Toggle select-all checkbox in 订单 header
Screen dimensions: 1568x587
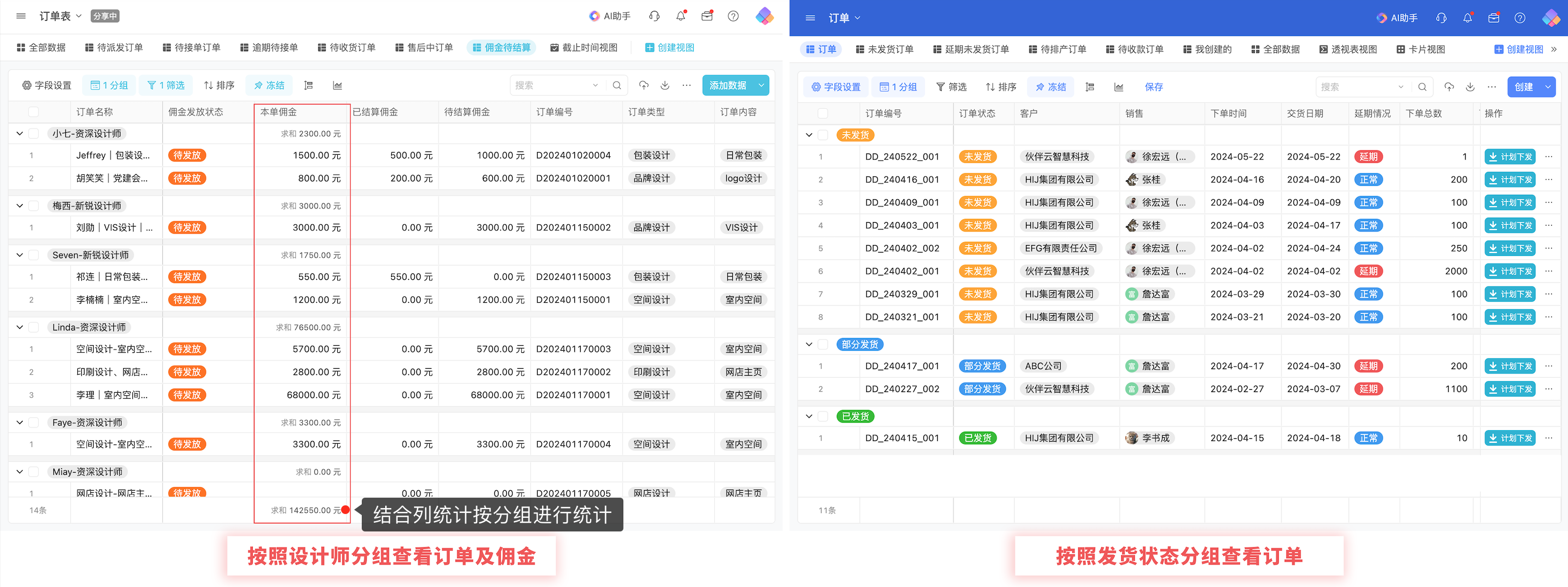822,113
